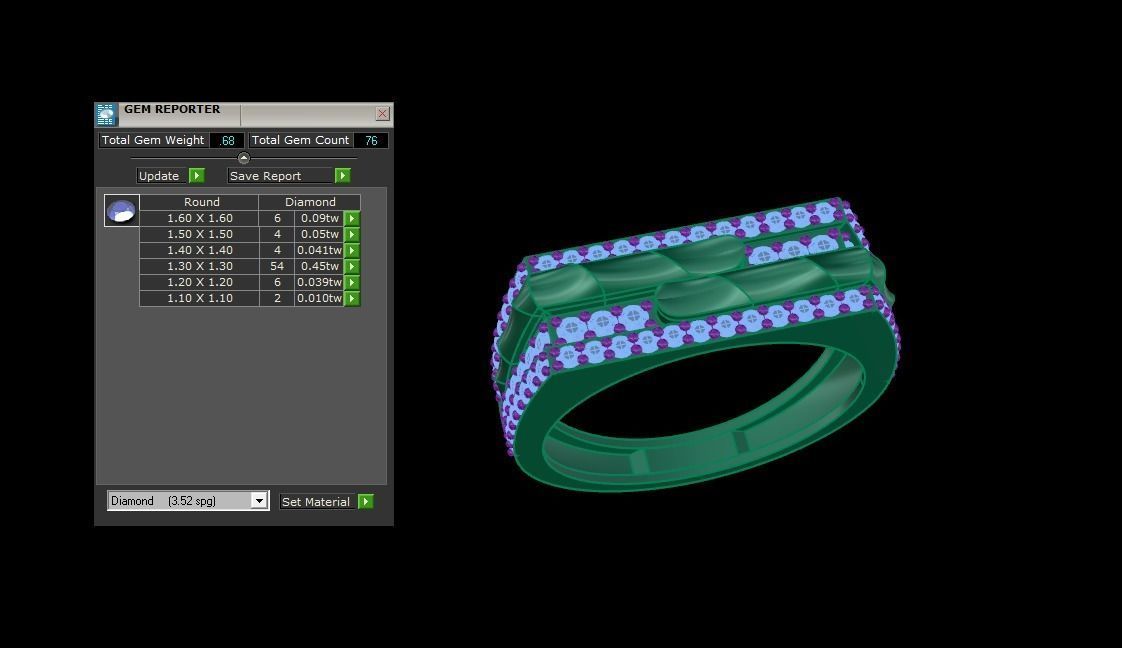The image size is (1122, 648).
Task: Click the Round column header
Action: pyautogui.click(x=200, y=202)
